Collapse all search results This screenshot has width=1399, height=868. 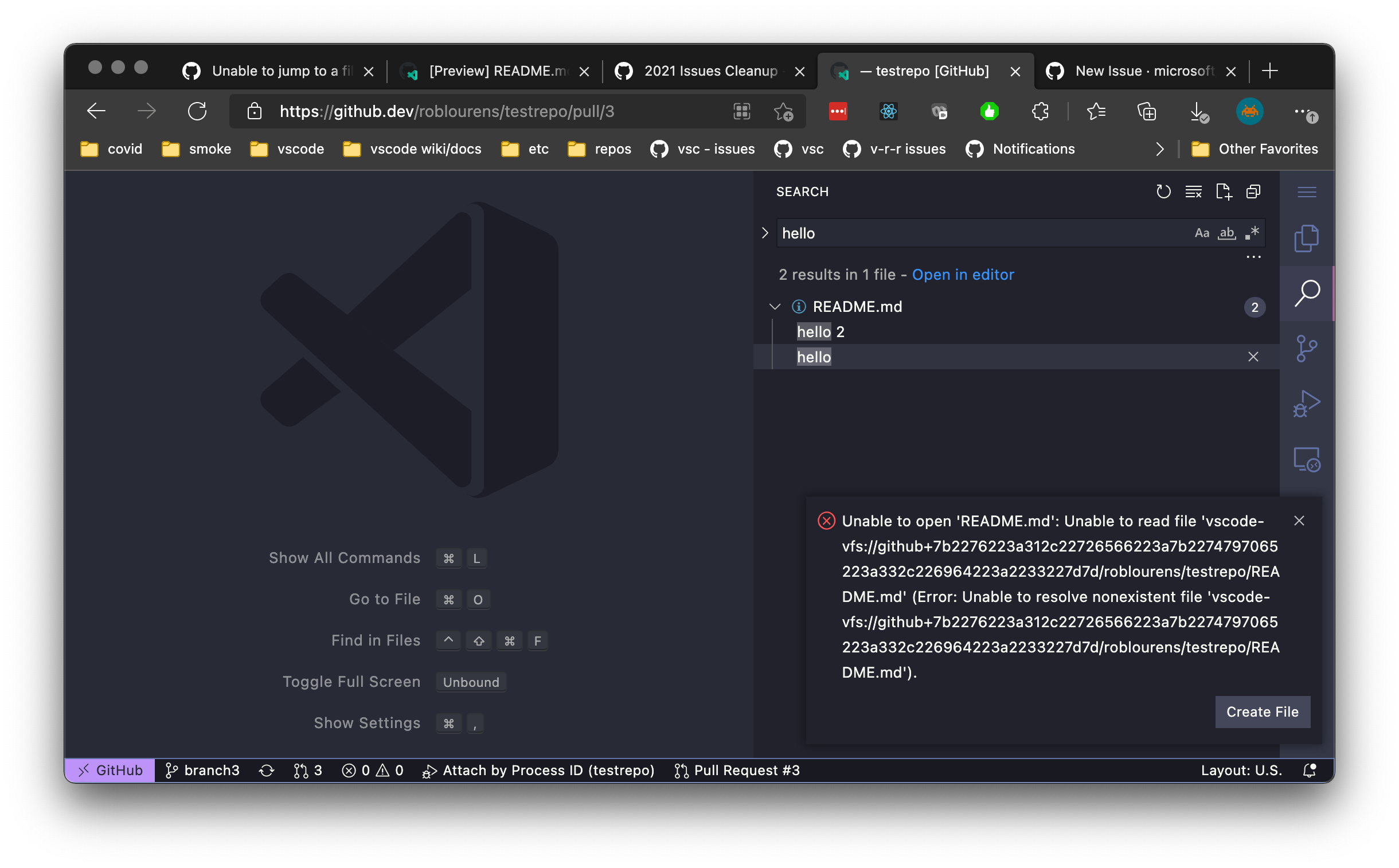pos(1253,191)
